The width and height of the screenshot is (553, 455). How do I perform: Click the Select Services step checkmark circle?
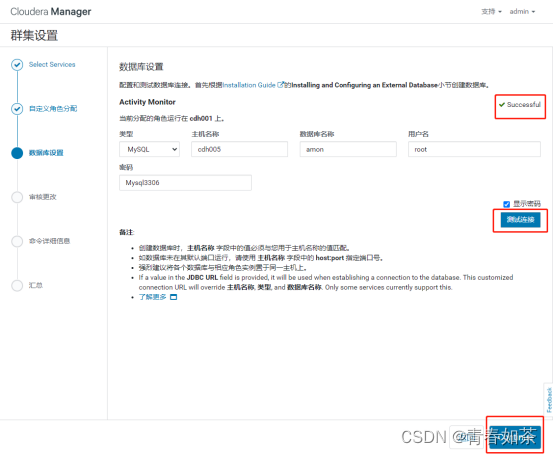pyautogui.click(x=17, y=65)
